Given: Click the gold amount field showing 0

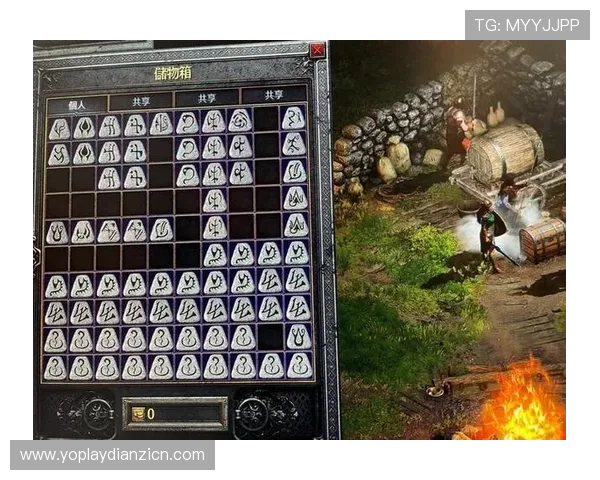Looking at the screenshot, I should click(175, 414).
